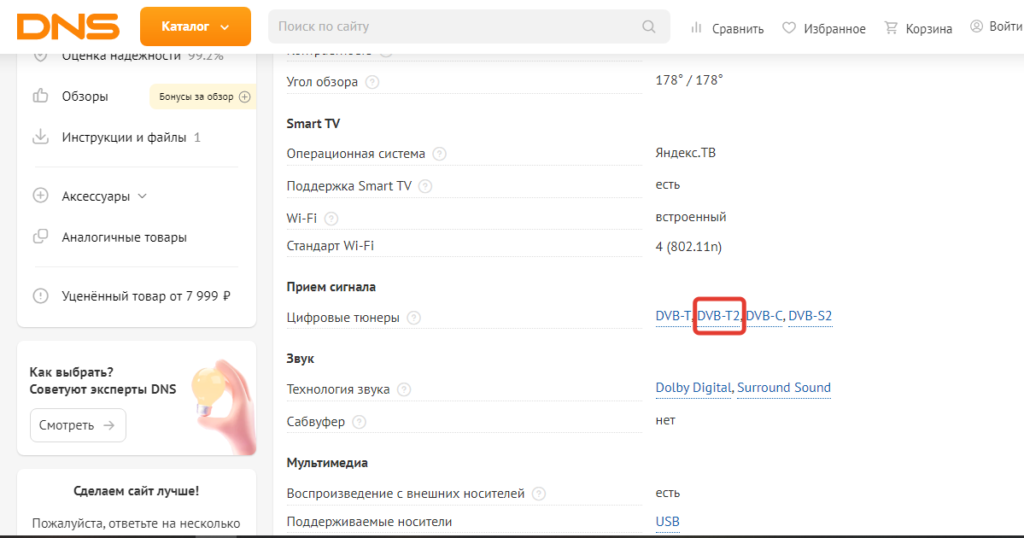1024x538 pixels.
Task: Click the Смотреть button
Action: pos(78,425)
